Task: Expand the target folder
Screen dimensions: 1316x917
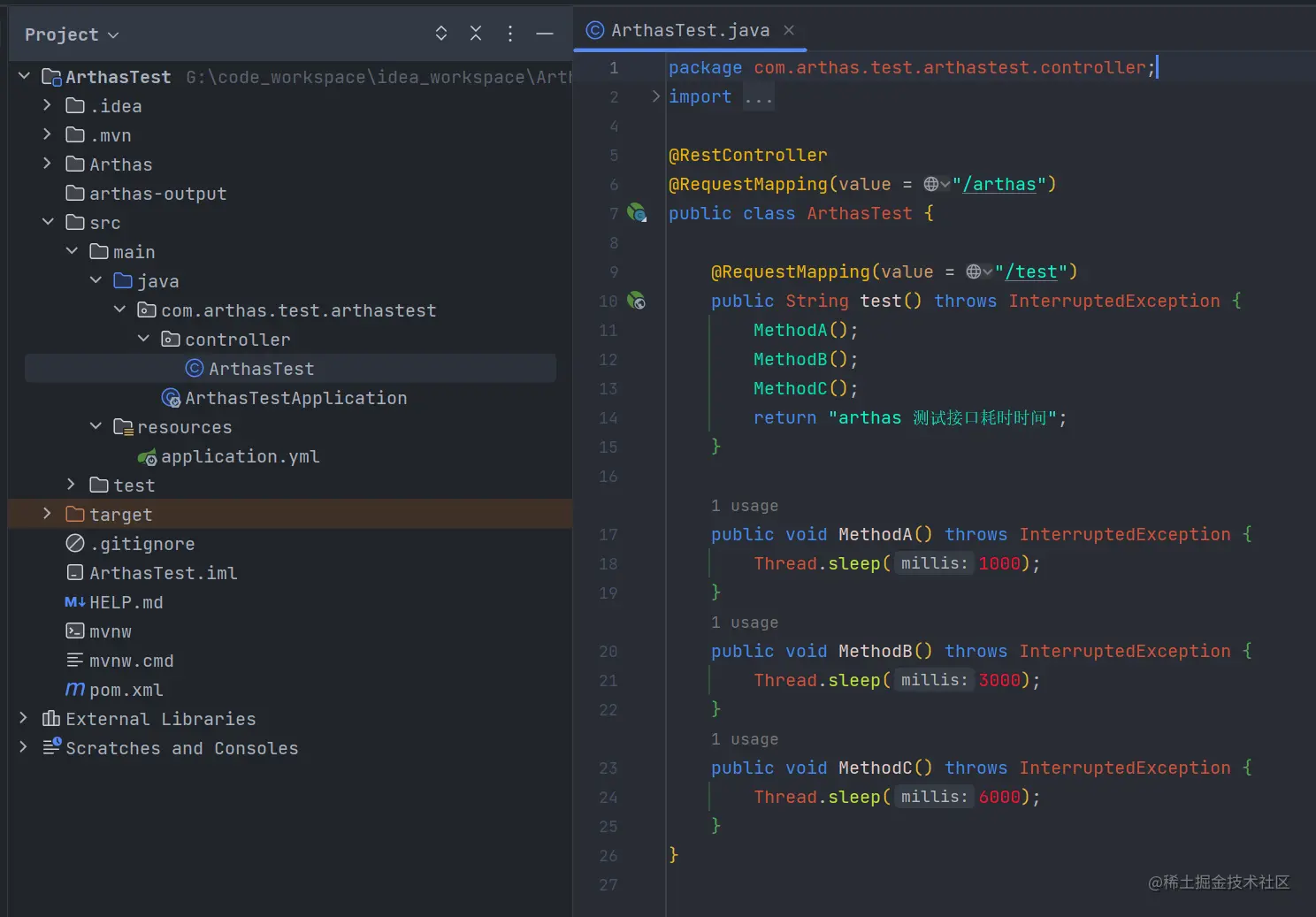Action: coord(48,514)
